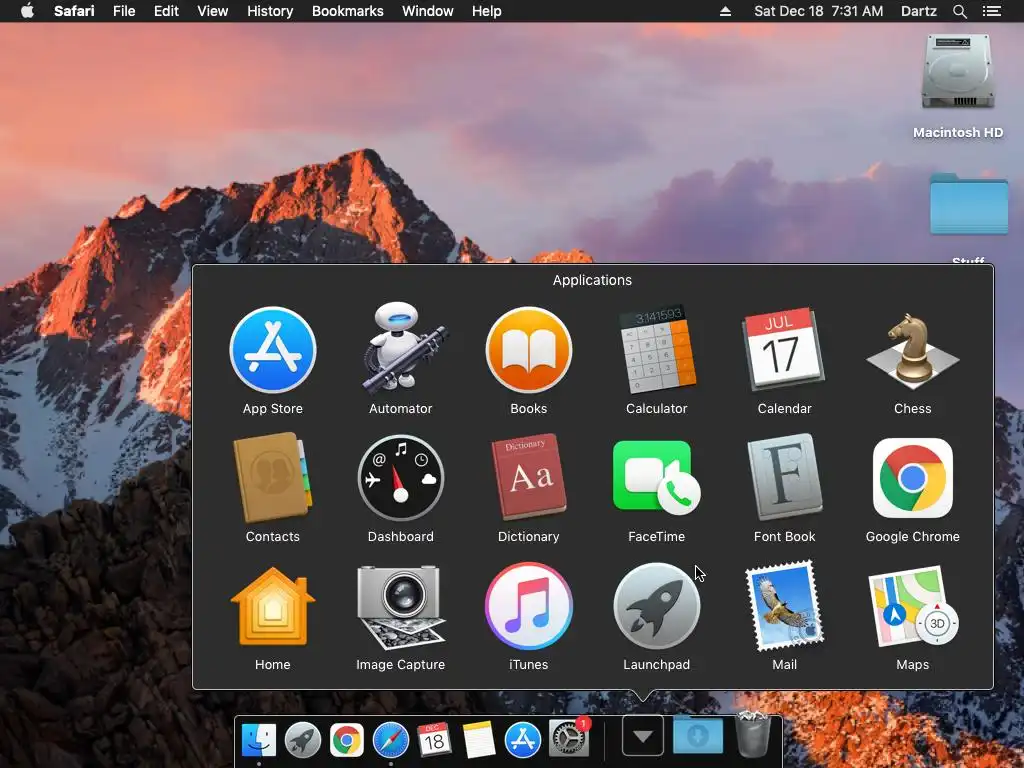Launch Google Chrome from Applications grid
Viewport: 1024px width, 768px height.
pos(912,478)
